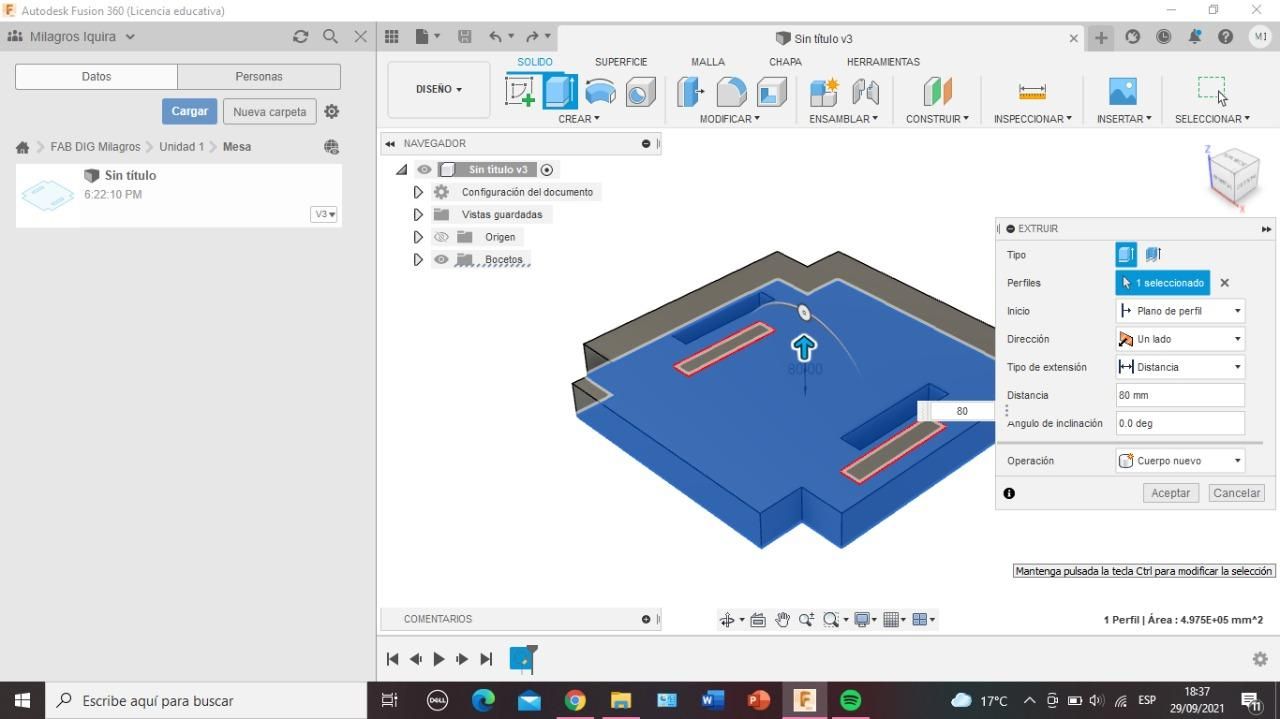Refresh the data panel

point(300,36)
